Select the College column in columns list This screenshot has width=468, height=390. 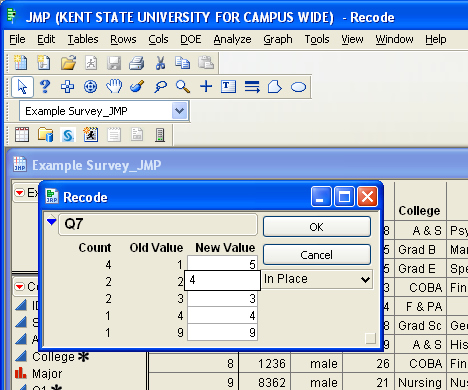click(53, 357)
